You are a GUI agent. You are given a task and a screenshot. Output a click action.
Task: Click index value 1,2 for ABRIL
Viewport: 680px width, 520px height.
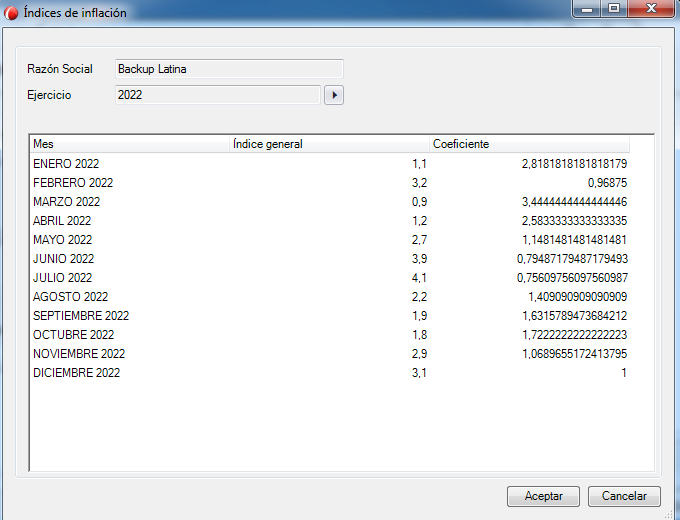[x=419, y=221]
